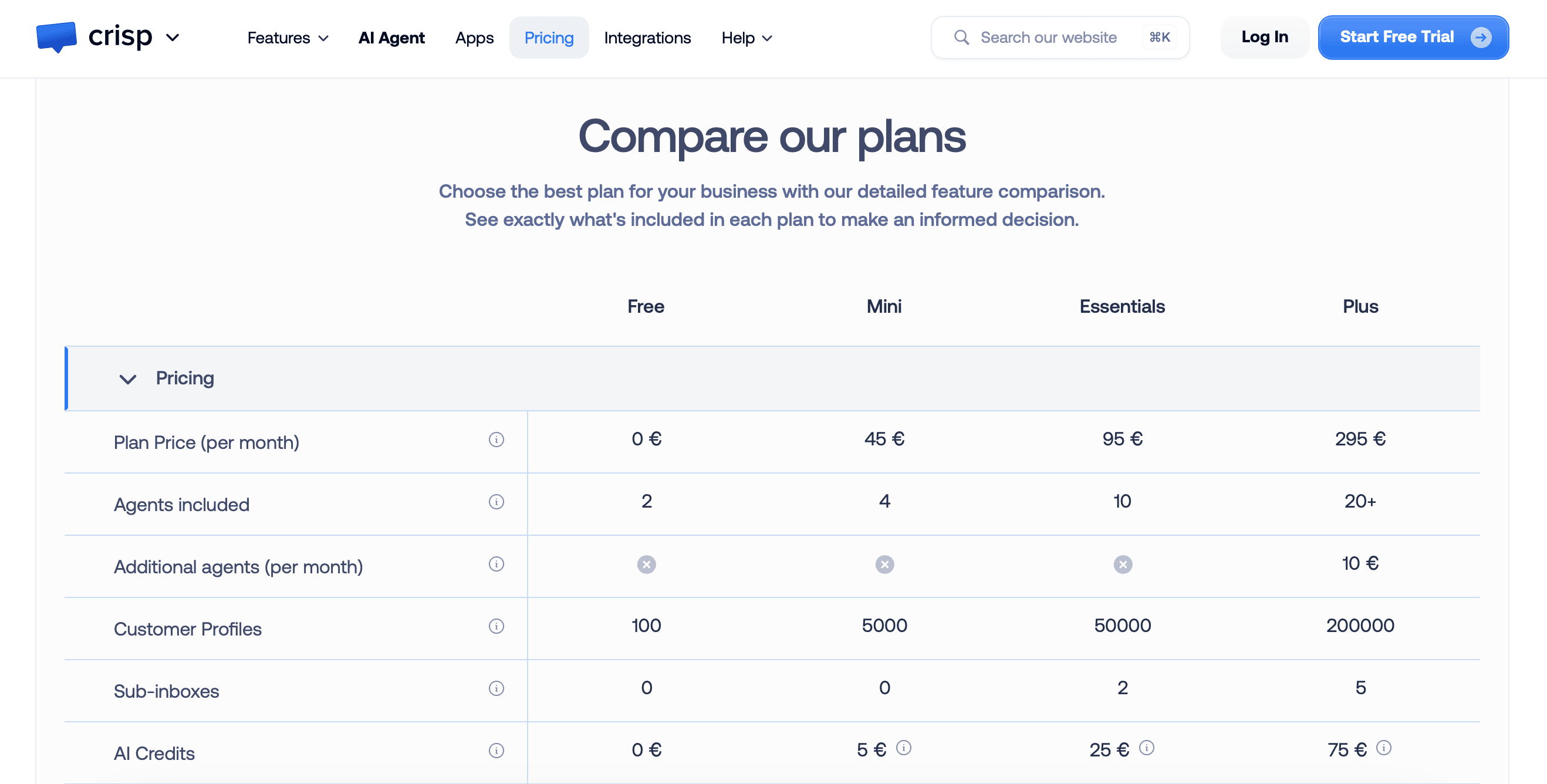Image resolution: width=1547 pixels, height=784 pixels.
Task: Click the Agents included label
Action: click(x=181, y=504)
